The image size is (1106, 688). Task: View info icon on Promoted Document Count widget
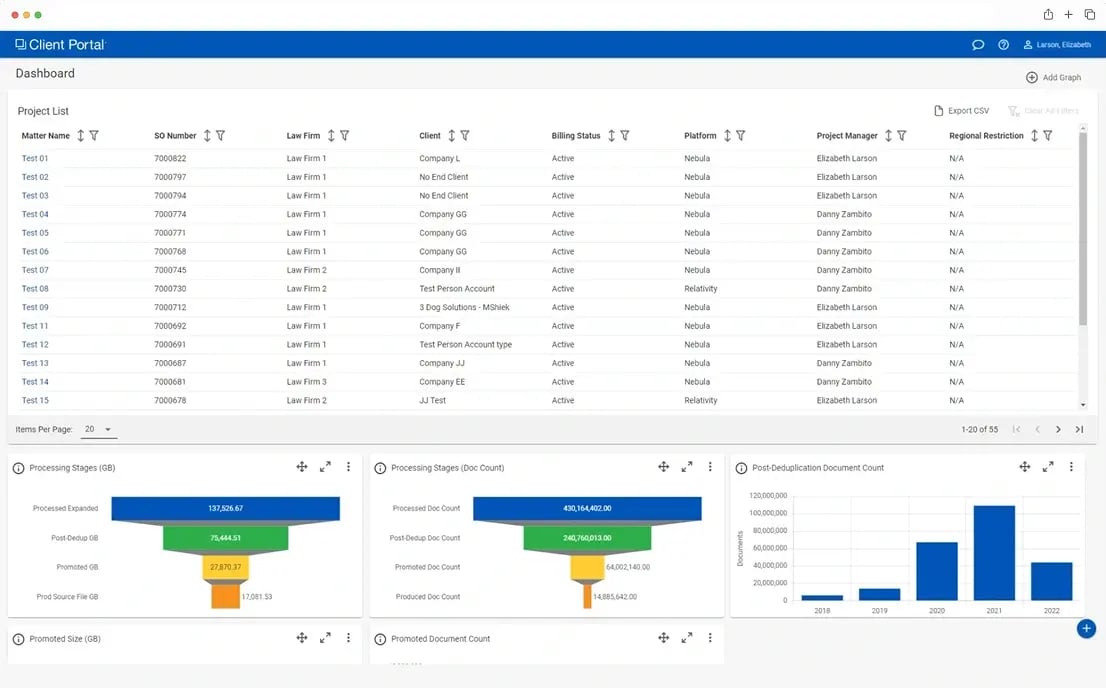tap(381, 638)
